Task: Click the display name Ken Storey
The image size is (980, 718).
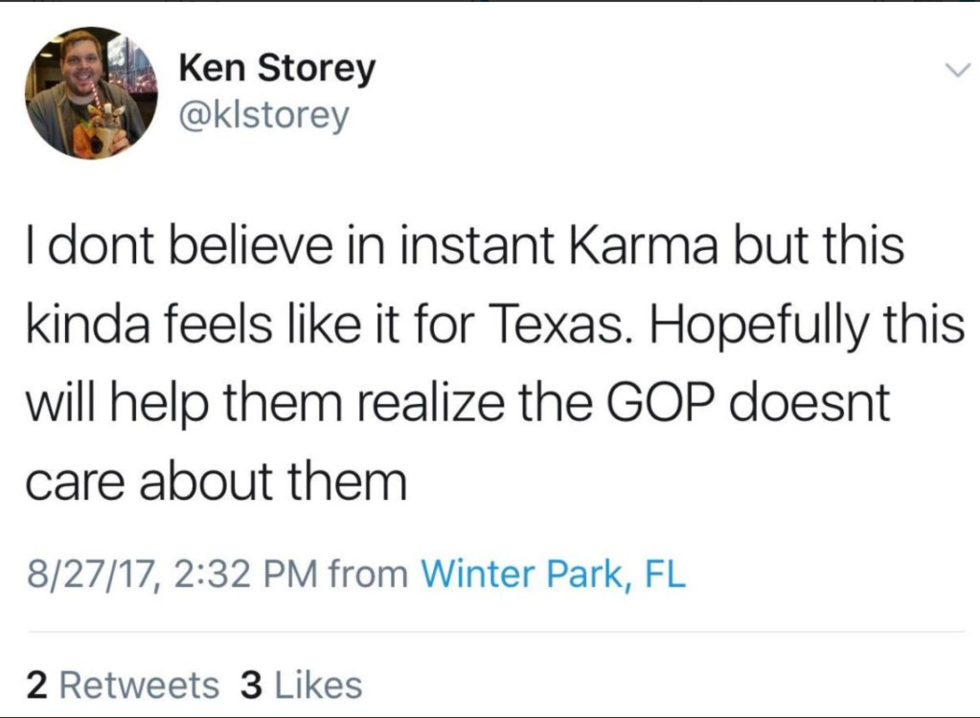Action: 277,68
